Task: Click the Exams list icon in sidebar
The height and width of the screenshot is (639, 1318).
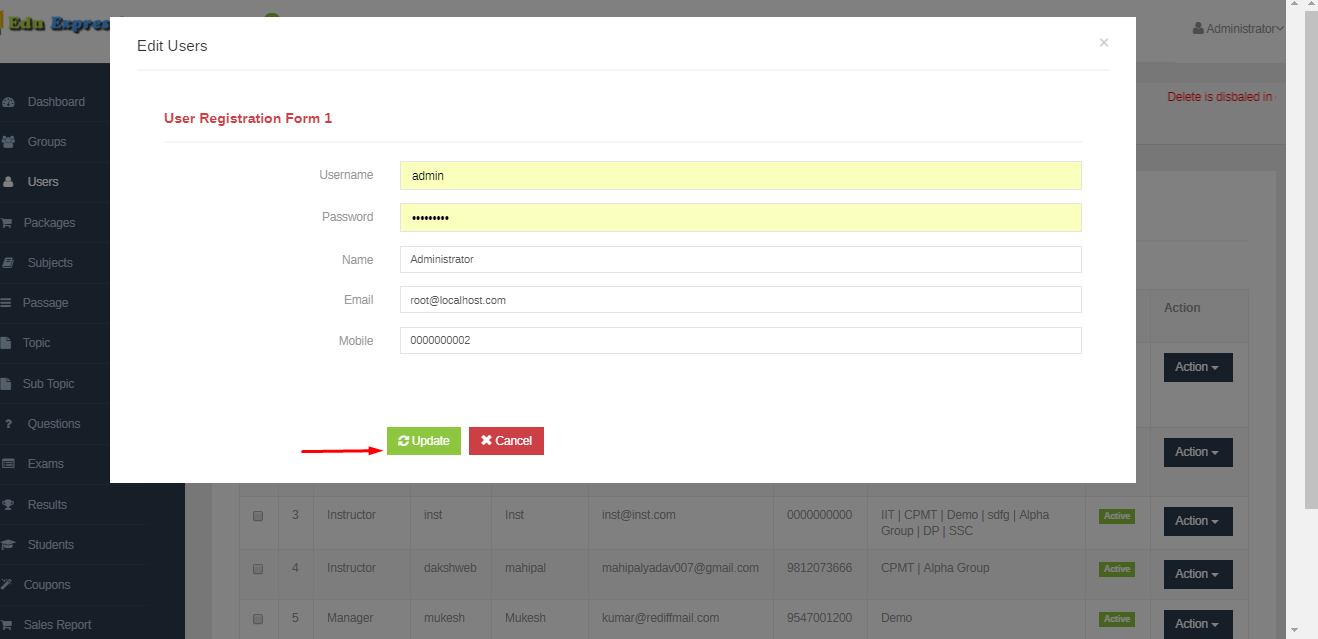Action: [8, 464]
